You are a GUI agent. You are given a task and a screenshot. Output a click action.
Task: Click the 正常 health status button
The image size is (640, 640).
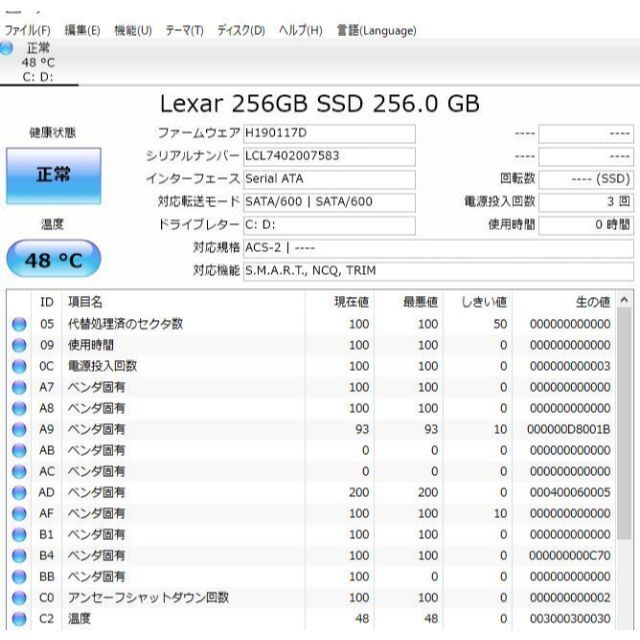tap(53, 176)
